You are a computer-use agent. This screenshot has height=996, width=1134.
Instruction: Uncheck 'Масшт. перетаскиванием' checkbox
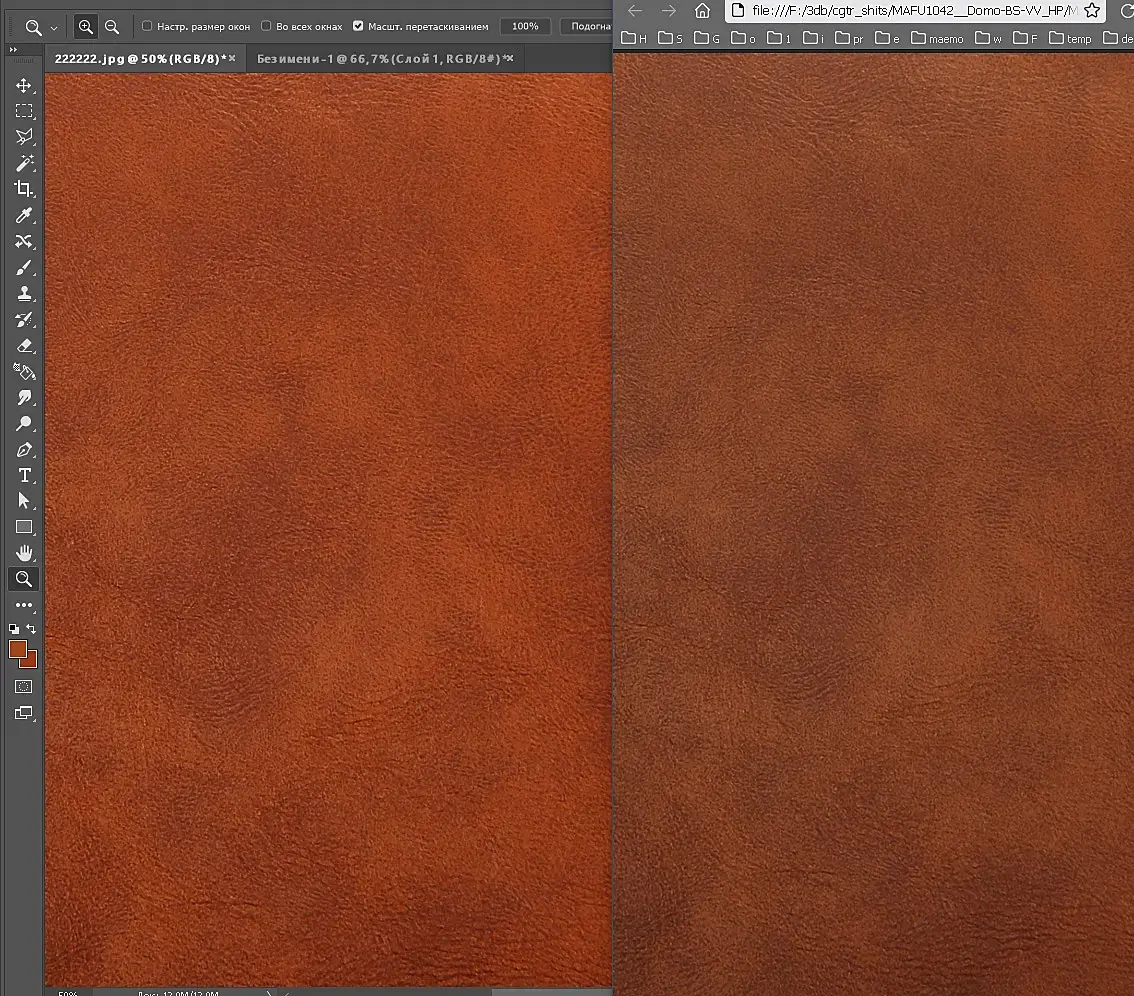tap(358, 26)
